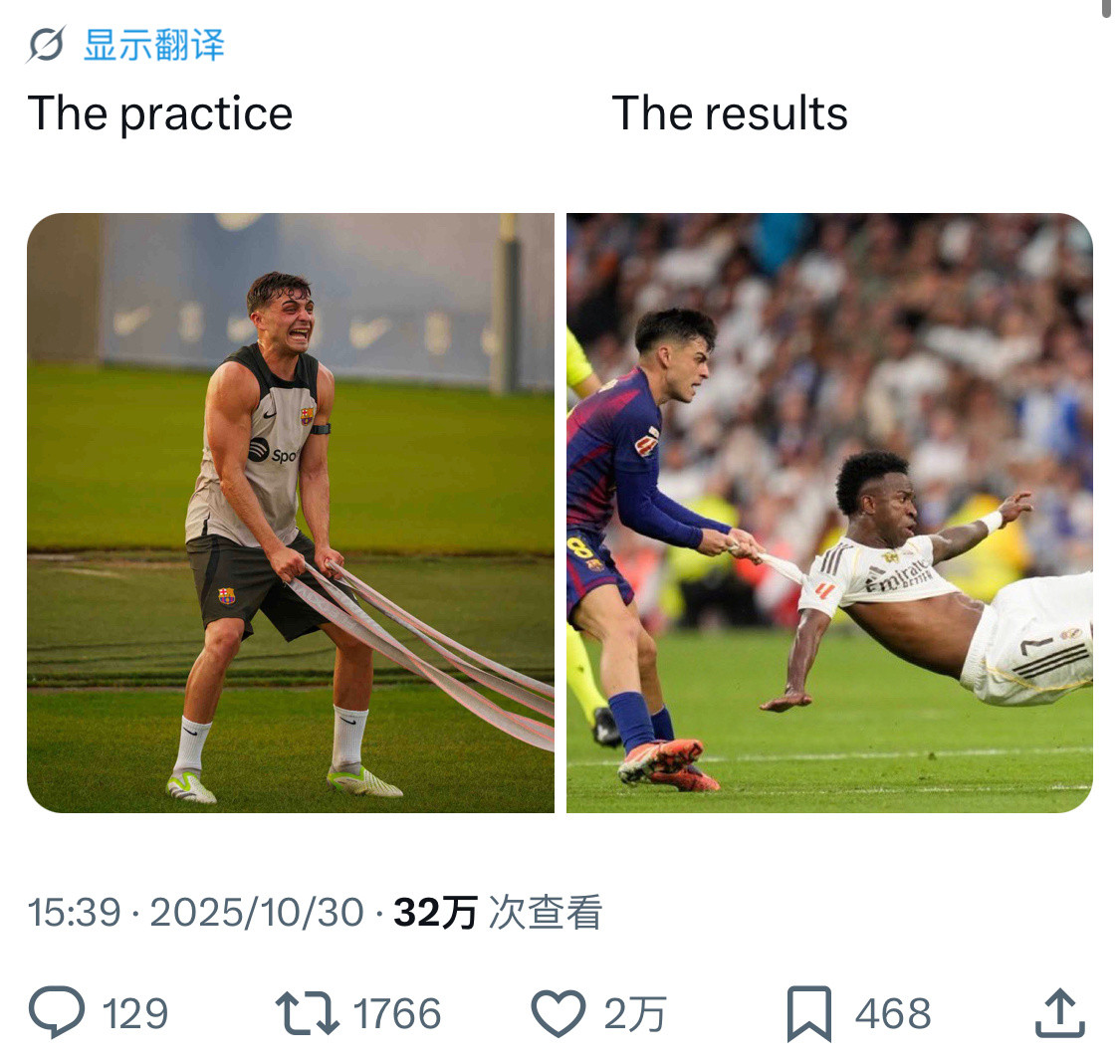Click the 129 reply count
This screenshot has width=1120, height=1064.
[135, 1014]
